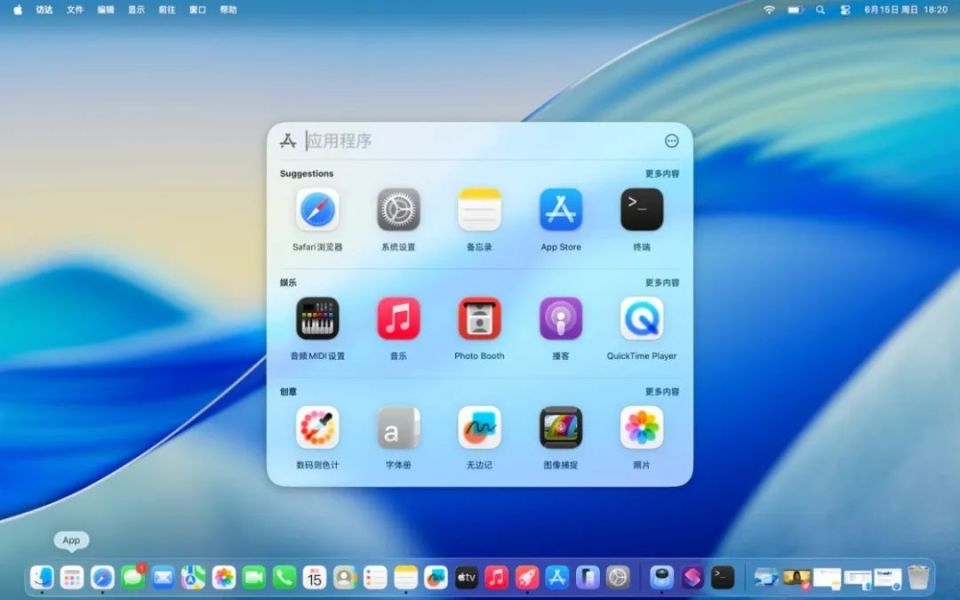This screenshot has height=600, width=960.
Task: Open 数码测色计 app
Action: pyautogui.click(x=317, y=427)
